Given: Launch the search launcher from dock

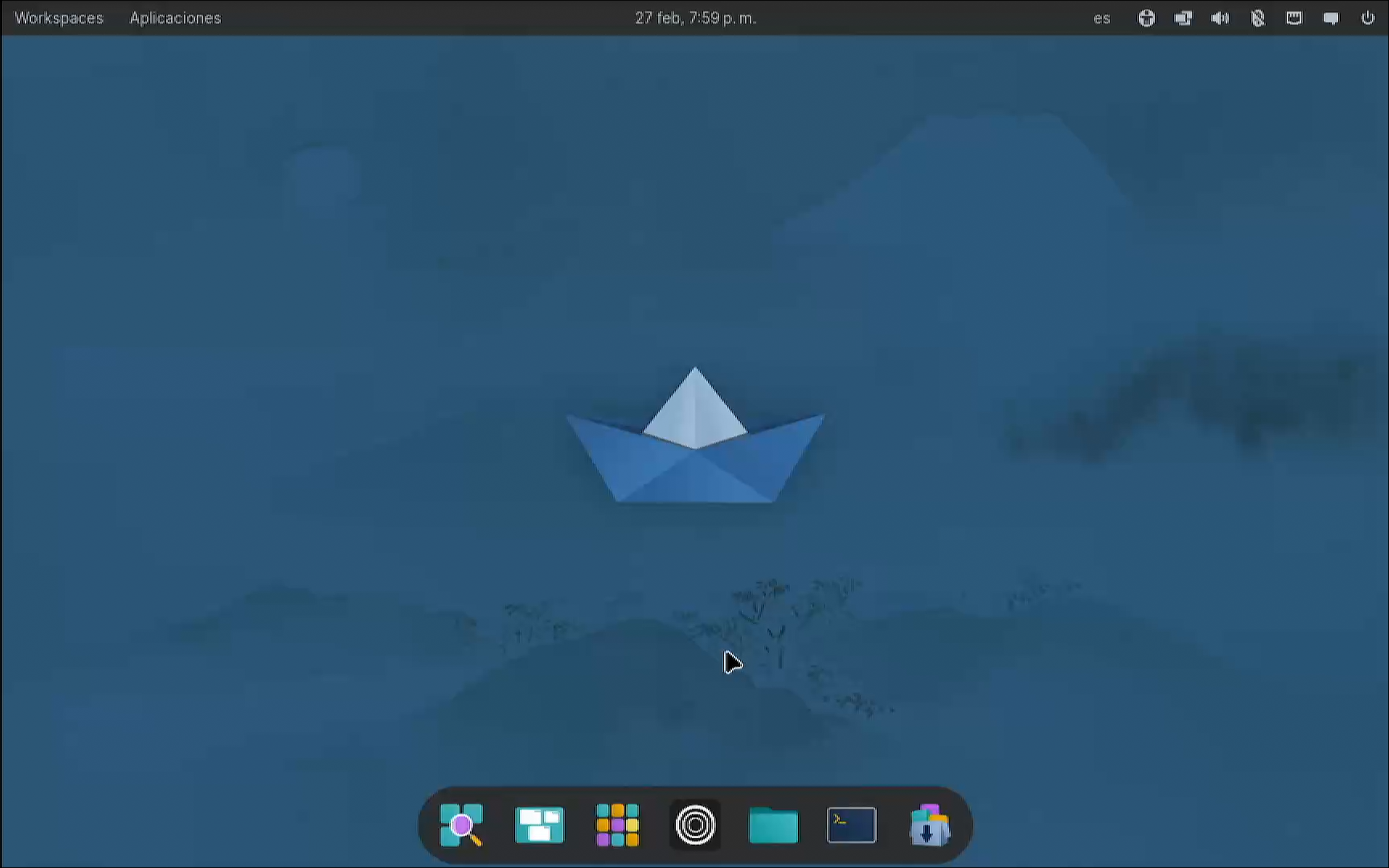Looking at the screenshot, I should [461, 825].
